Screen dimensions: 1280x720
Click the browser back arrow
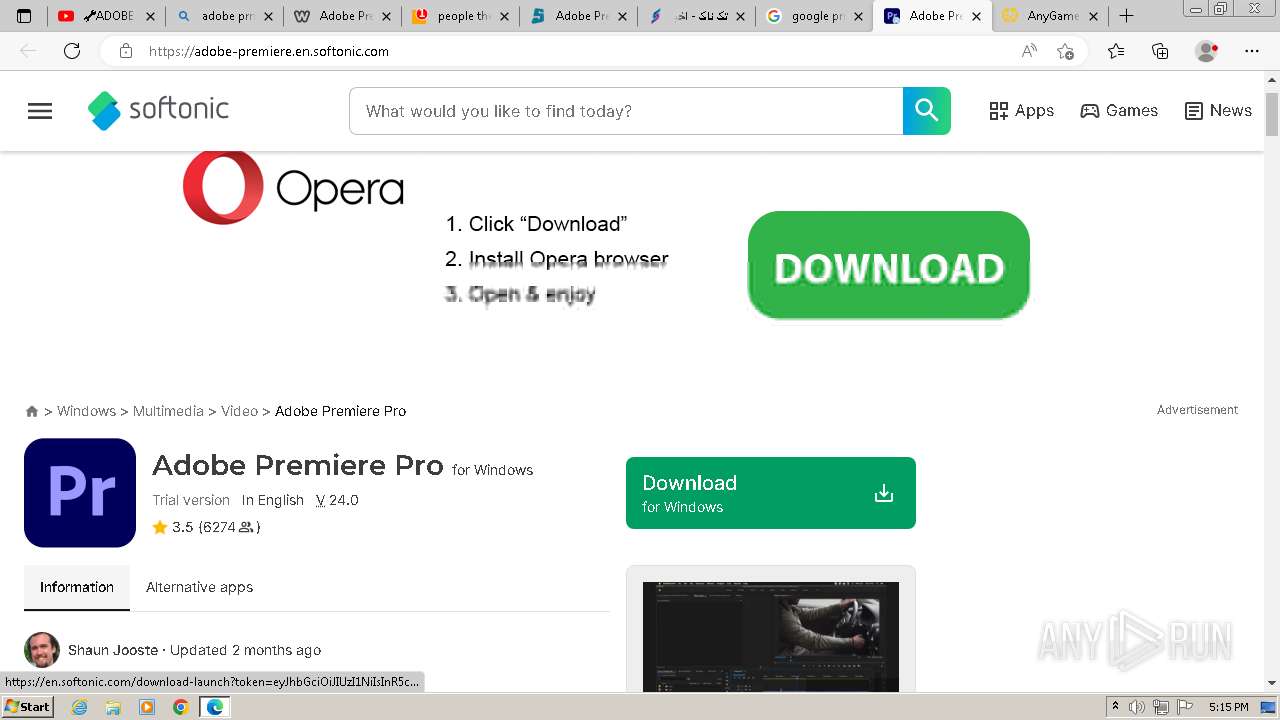coord(28,51)
